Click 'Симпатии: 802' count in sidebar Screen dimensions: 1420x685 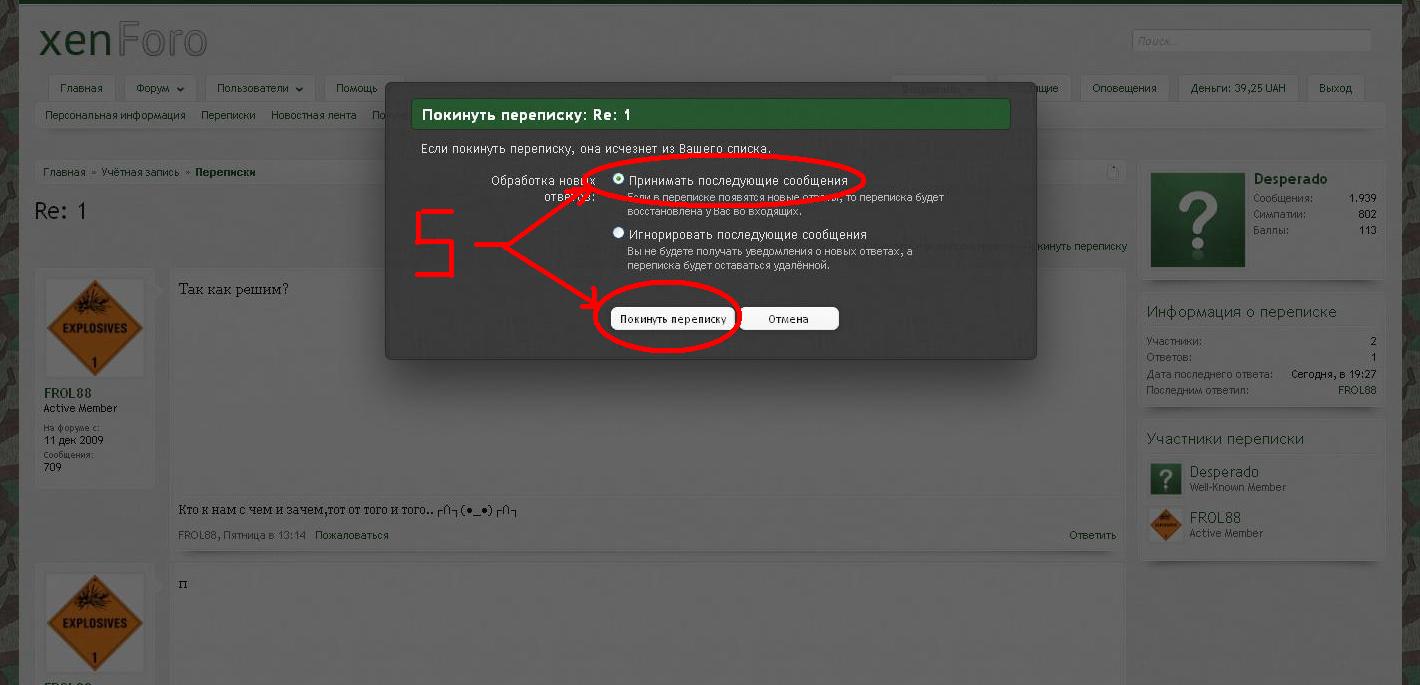click(x=1315, y=214)
